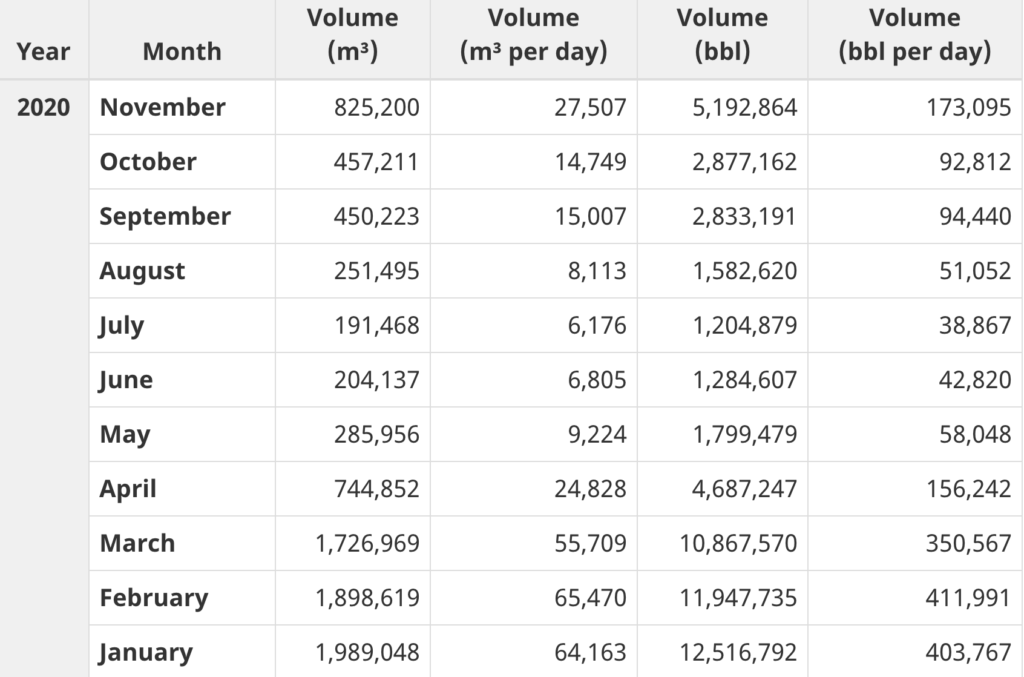Screen dimensions: 1024x677
Task: Click the Volume (m³ per day) header
Action: pyautogui.click(x=534, y=36)
